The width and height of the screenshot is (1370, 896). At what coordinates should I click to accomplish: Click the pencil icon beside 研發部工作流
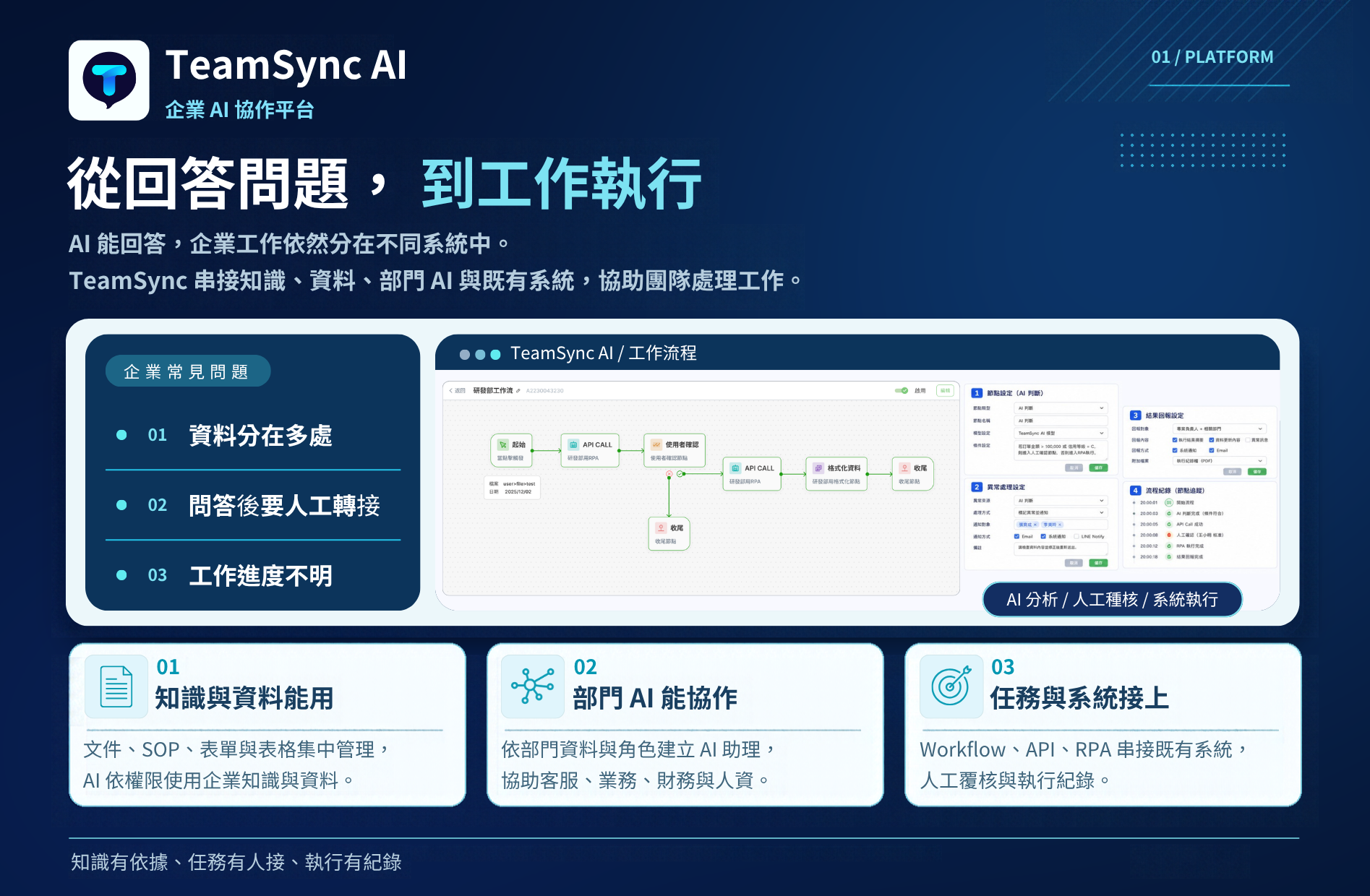(518, 391)
